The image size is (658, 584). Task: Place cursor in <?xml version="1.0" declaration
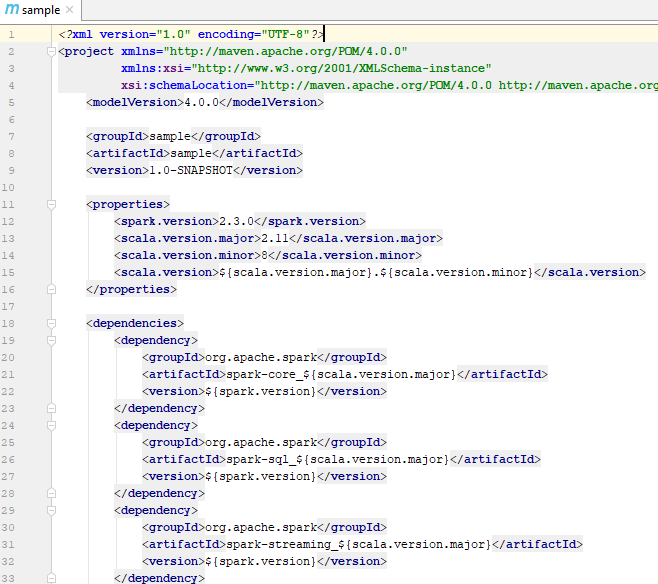pyautogui.click(x=191, y=34)
